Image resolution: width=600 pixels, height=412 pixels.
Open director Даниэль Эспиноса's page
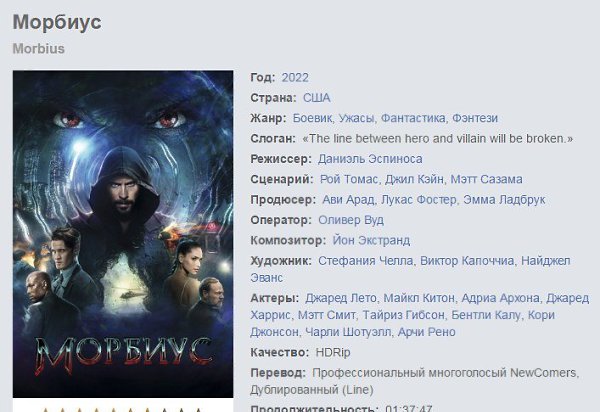click(370, 159)
